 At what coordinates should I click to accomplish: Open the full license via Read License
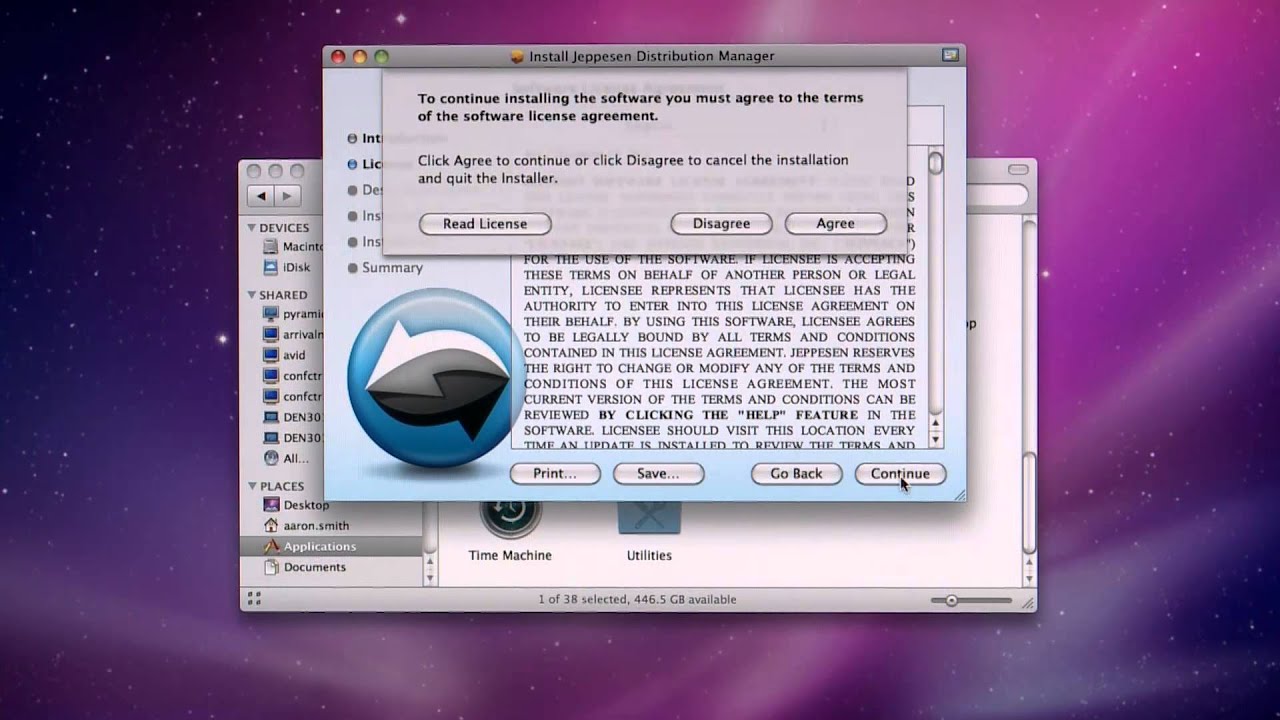[485, 224]
